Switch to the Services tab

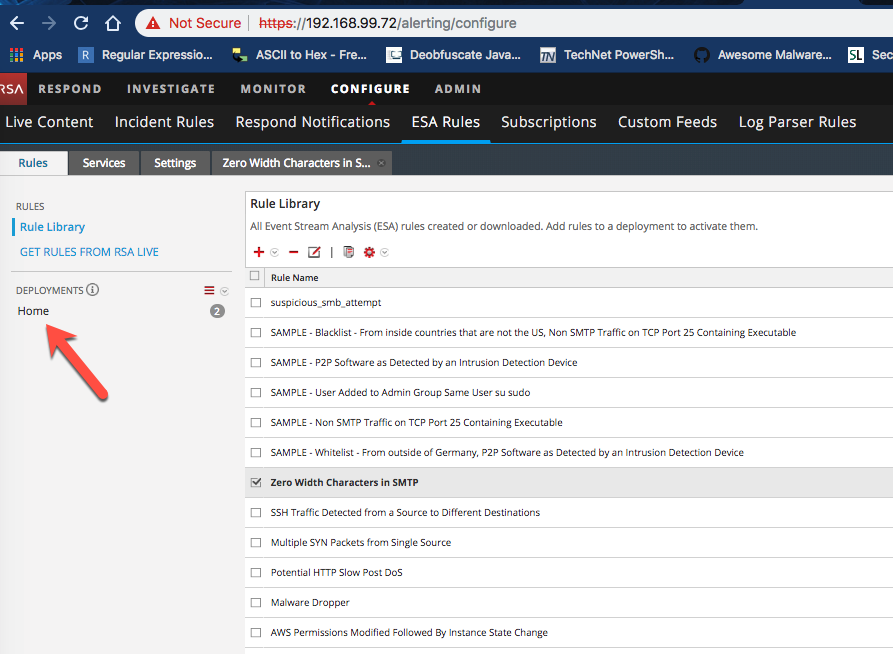point(104,163)
